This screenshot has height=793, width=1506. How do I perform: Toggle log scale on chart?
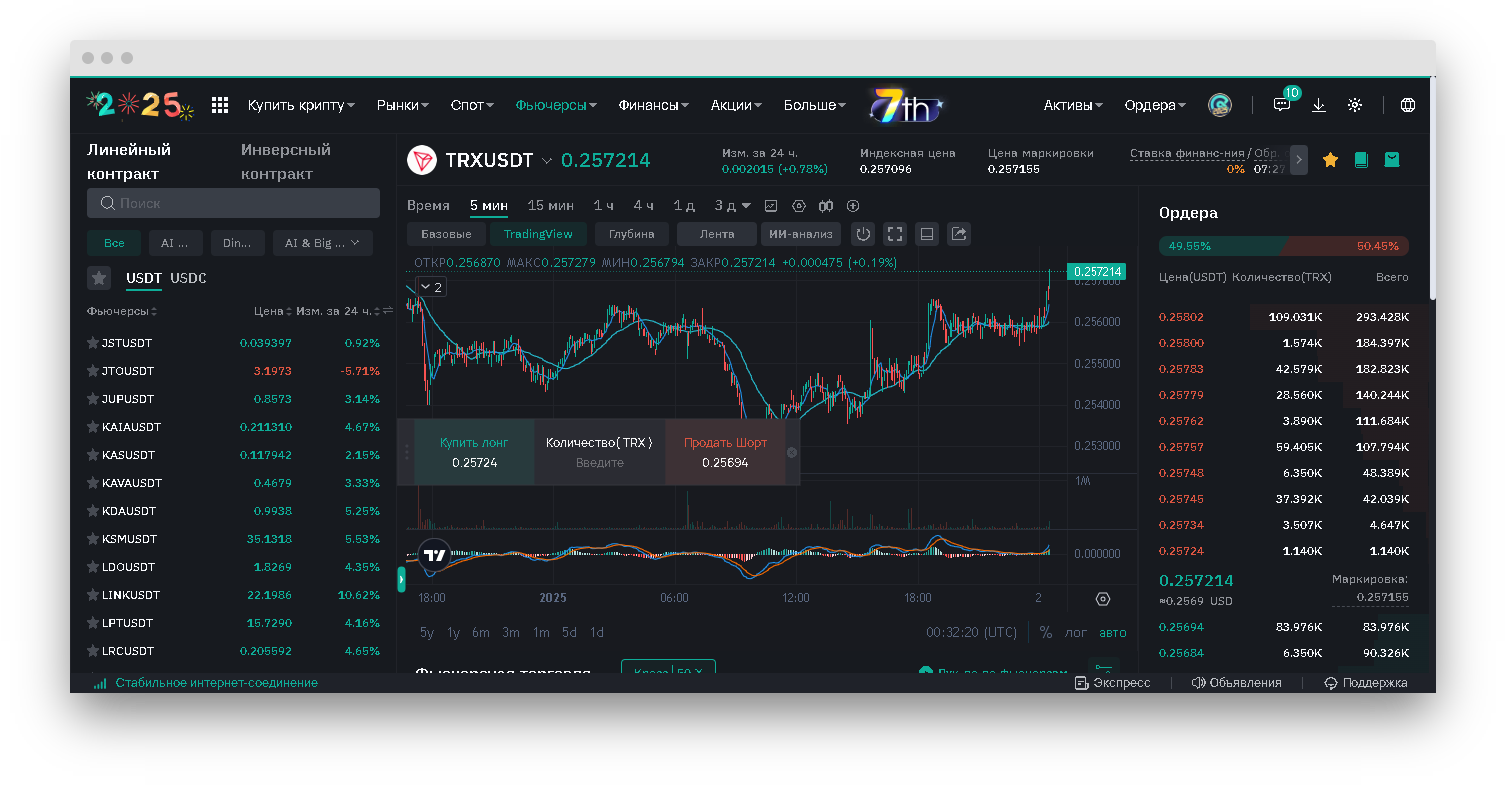pos(1076,632)
